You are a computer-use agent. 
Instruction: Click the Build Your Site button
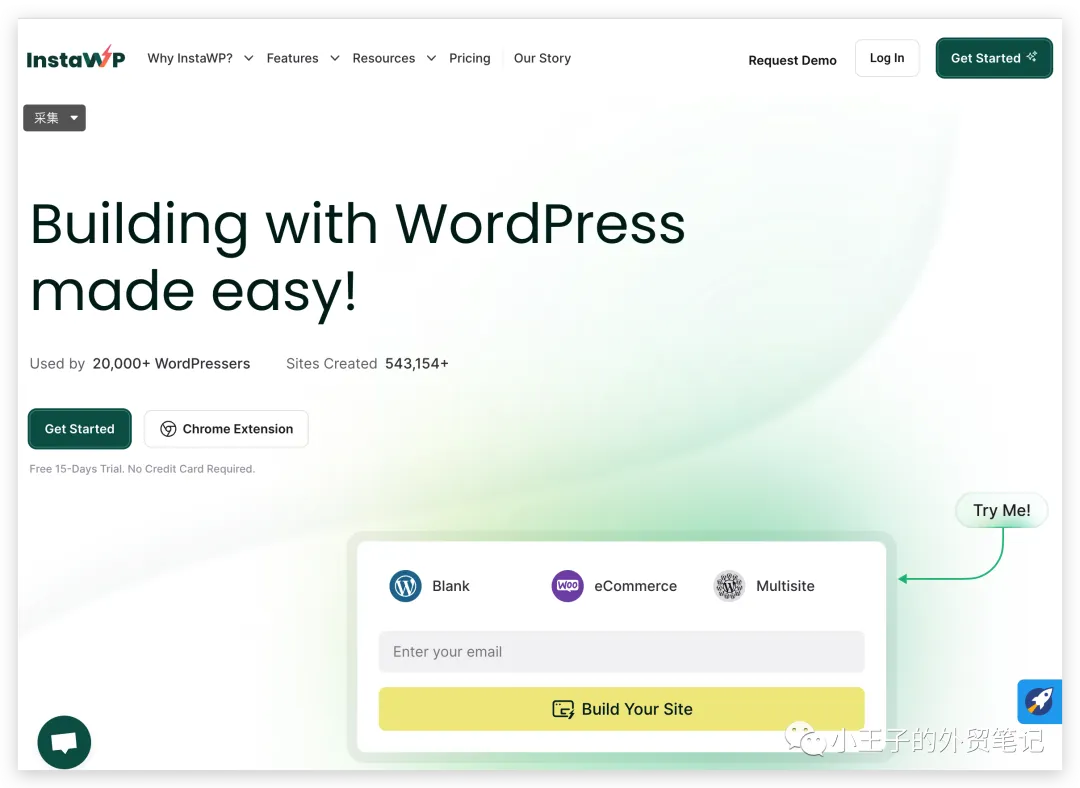(x=621, y=709)
